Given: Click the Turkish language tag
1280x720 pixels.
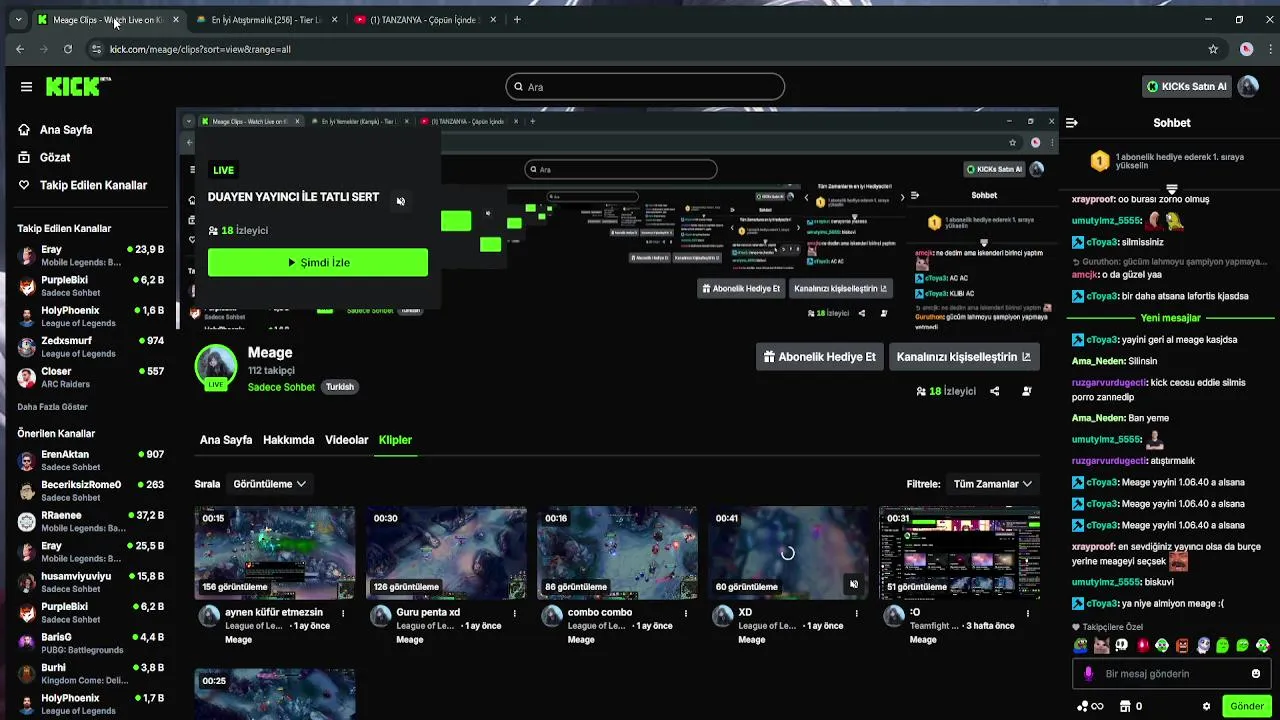Looking at the screenshot, I should click(340, 387).
